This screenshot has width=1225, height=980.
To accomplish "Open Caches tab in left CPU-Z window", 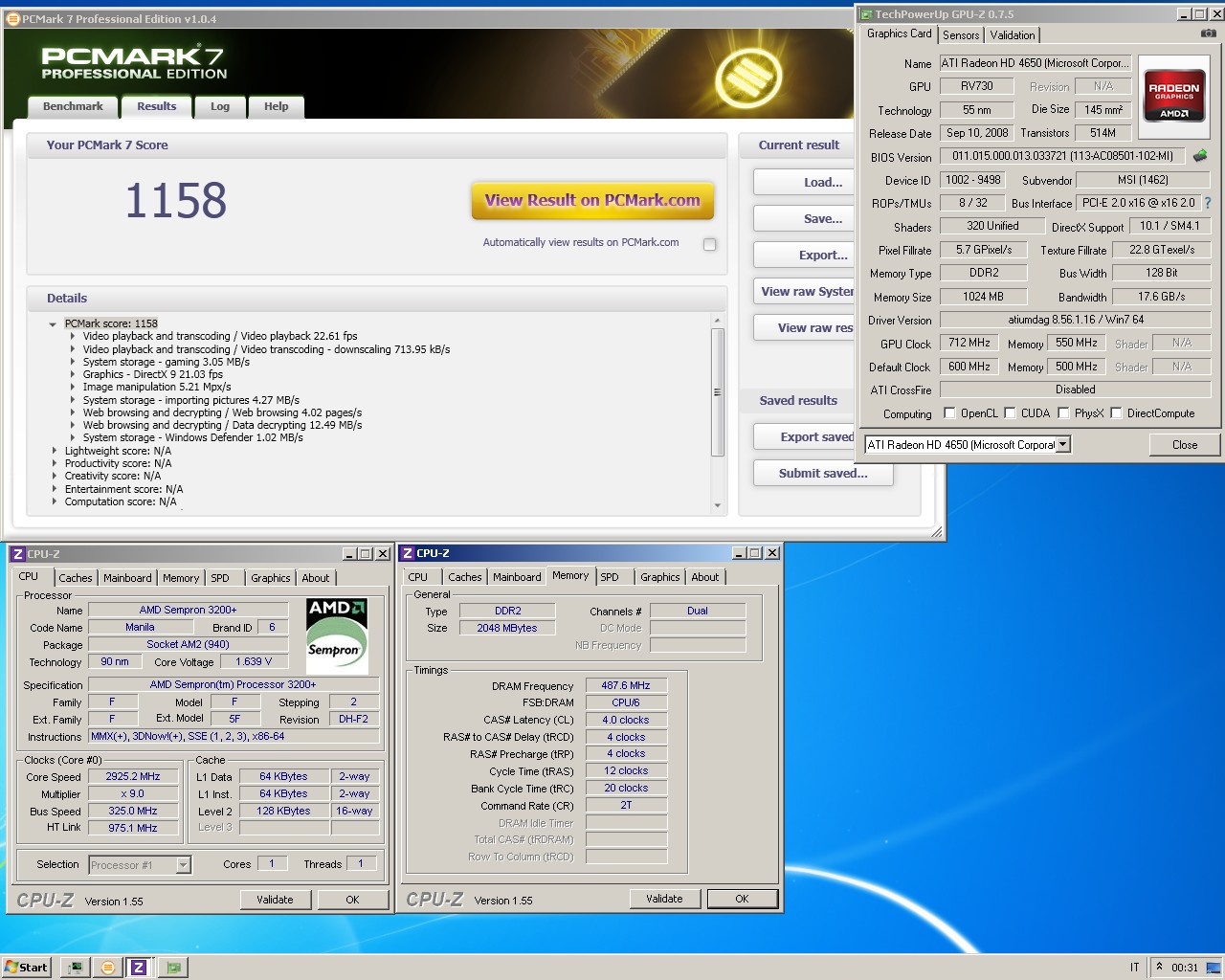I will point(76,578).
